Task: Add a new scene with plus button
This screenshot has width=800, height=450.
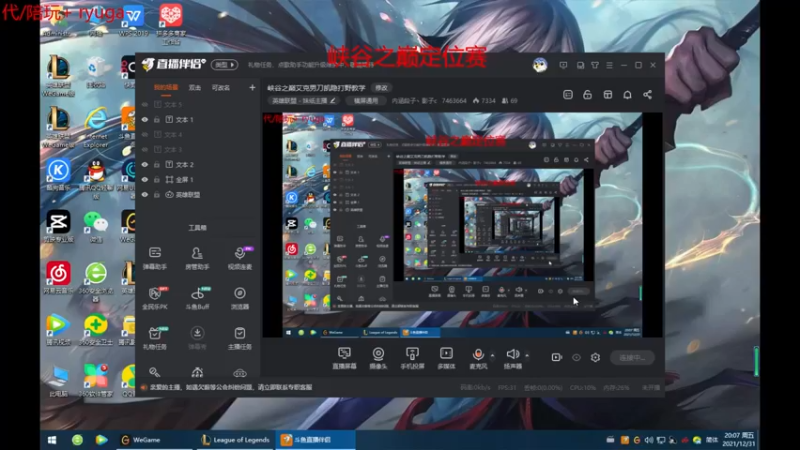Action: coord(252,88)
